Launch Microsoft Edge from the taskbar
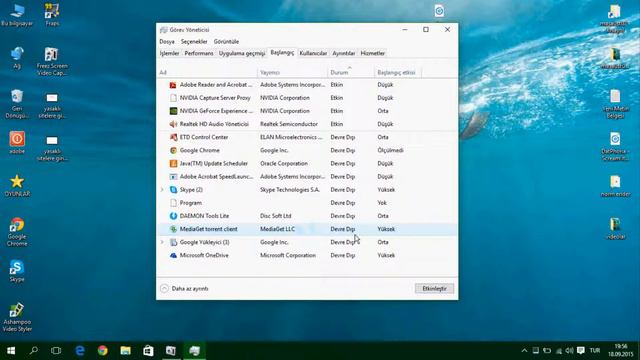 pos(80,351)
